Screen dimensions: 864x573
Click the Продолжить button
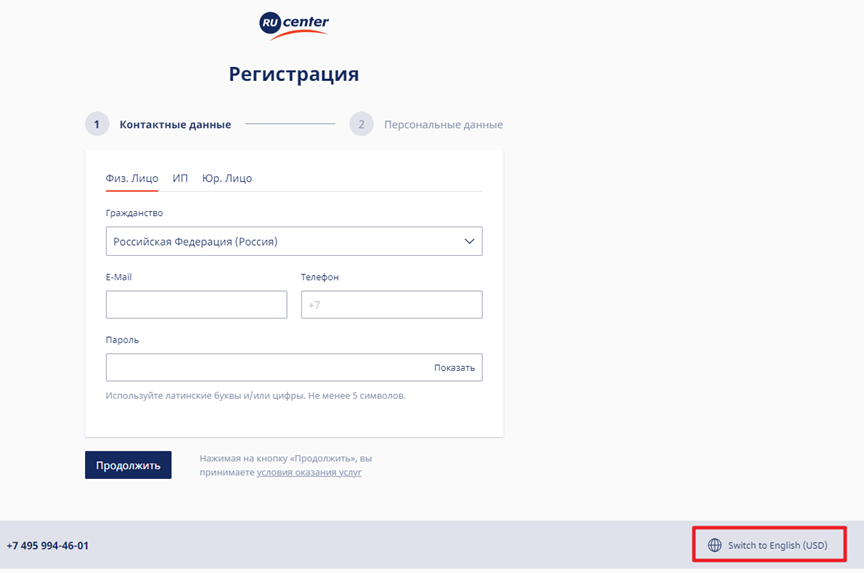[x=128, y=465]
